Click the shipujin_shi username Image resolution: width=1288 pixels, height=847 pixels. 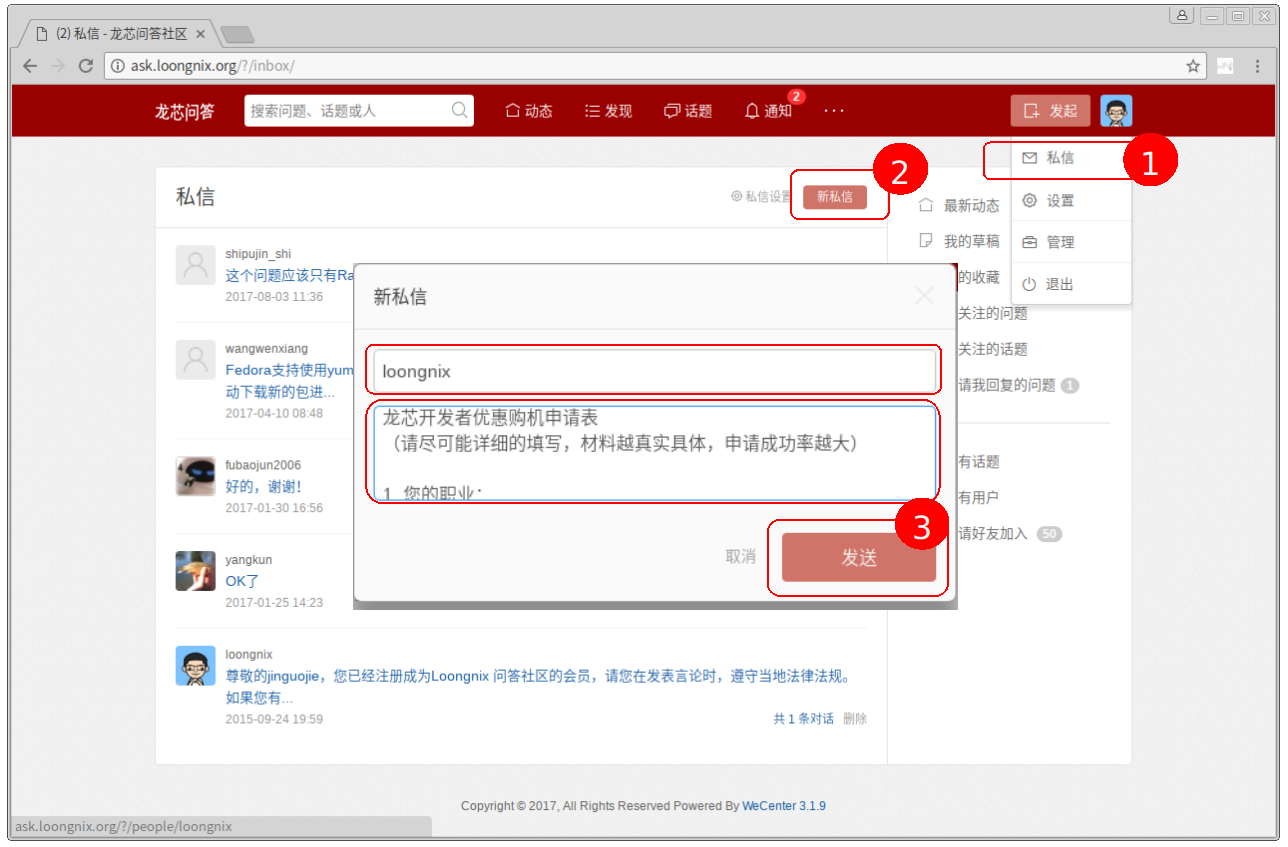click(258, 254)
